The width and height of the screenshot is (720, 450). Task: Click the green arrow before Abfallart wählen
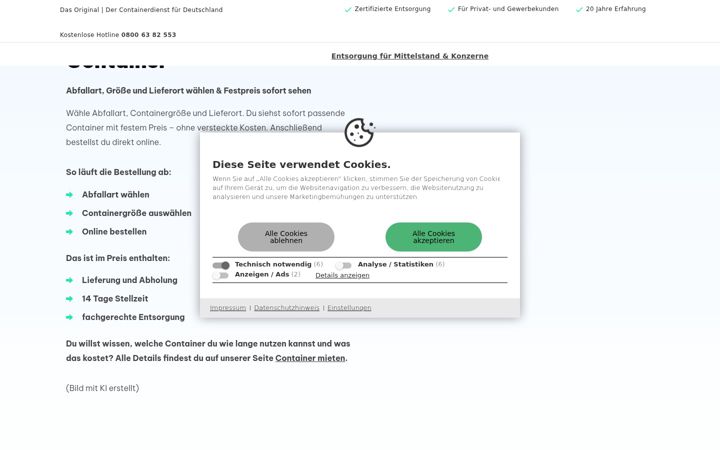[69, 195]
